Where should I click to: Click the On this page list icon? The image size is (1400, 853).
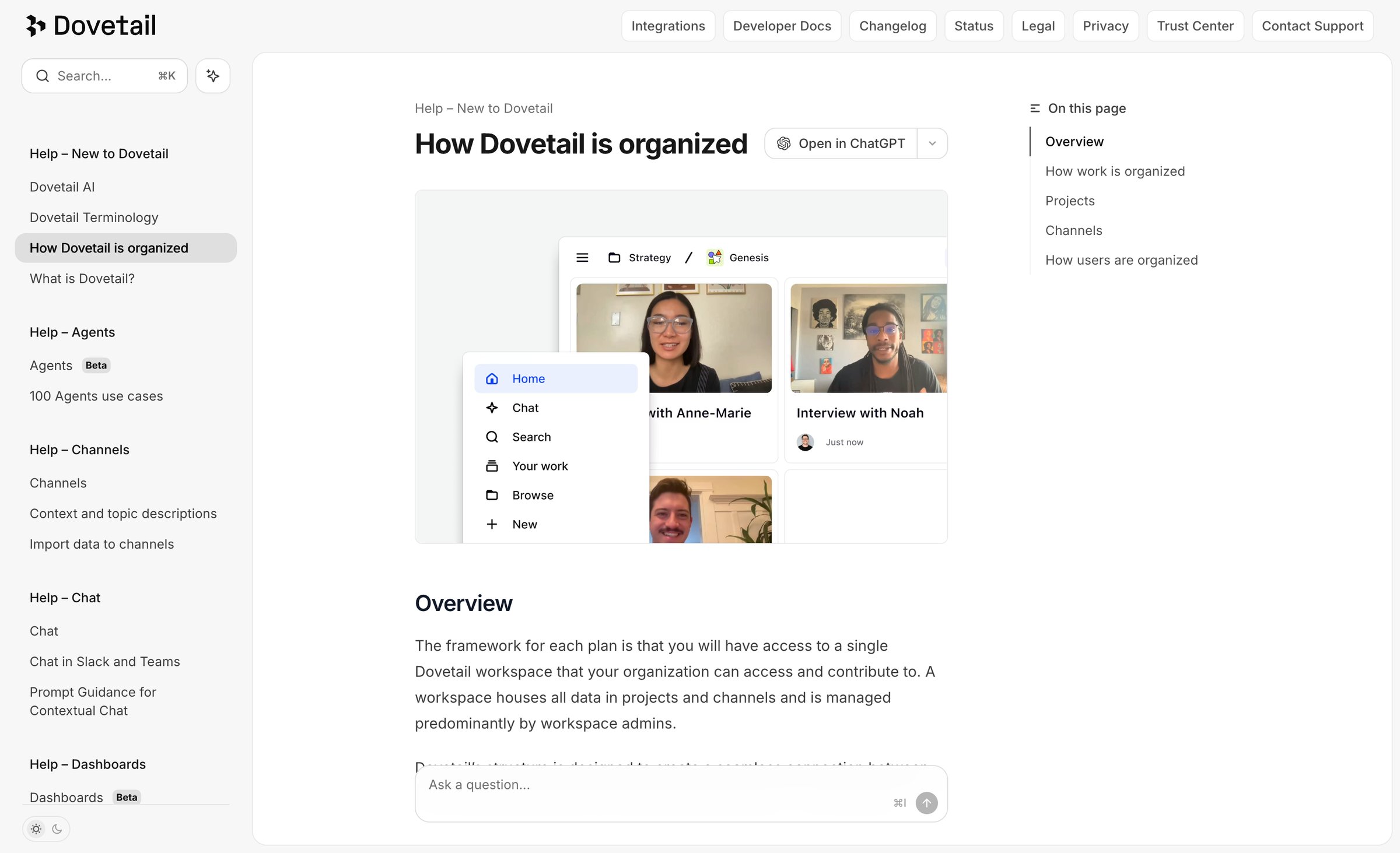pos(1035,108)
